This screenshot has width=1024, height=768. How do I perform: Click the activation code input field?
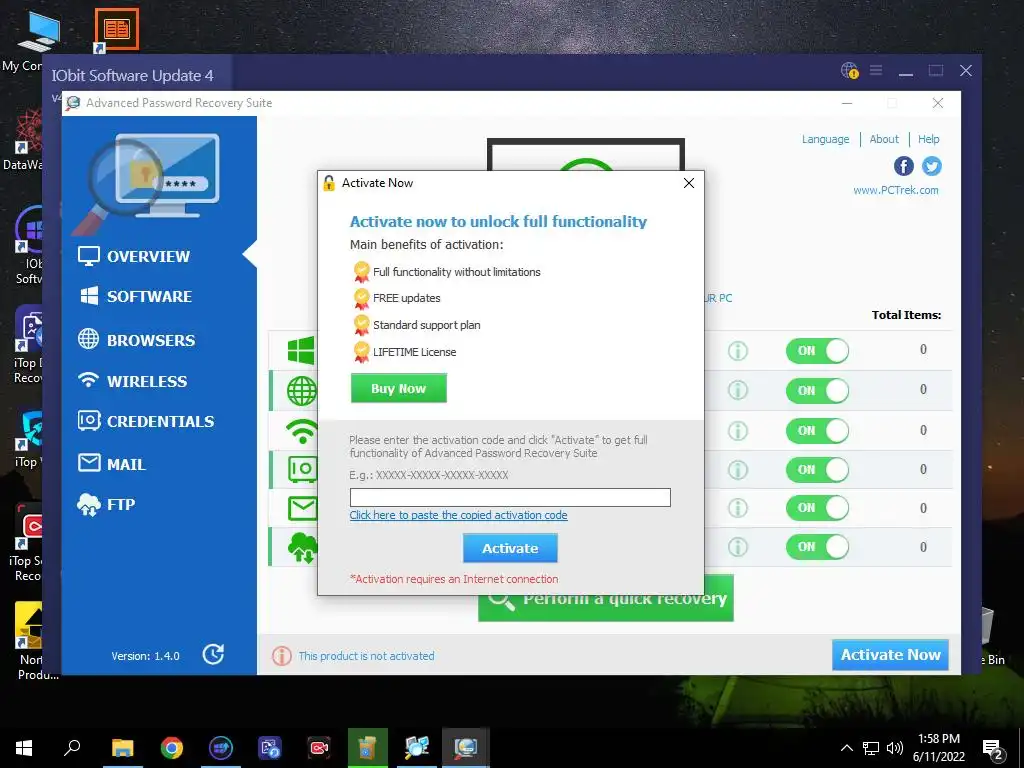[510, 497]
